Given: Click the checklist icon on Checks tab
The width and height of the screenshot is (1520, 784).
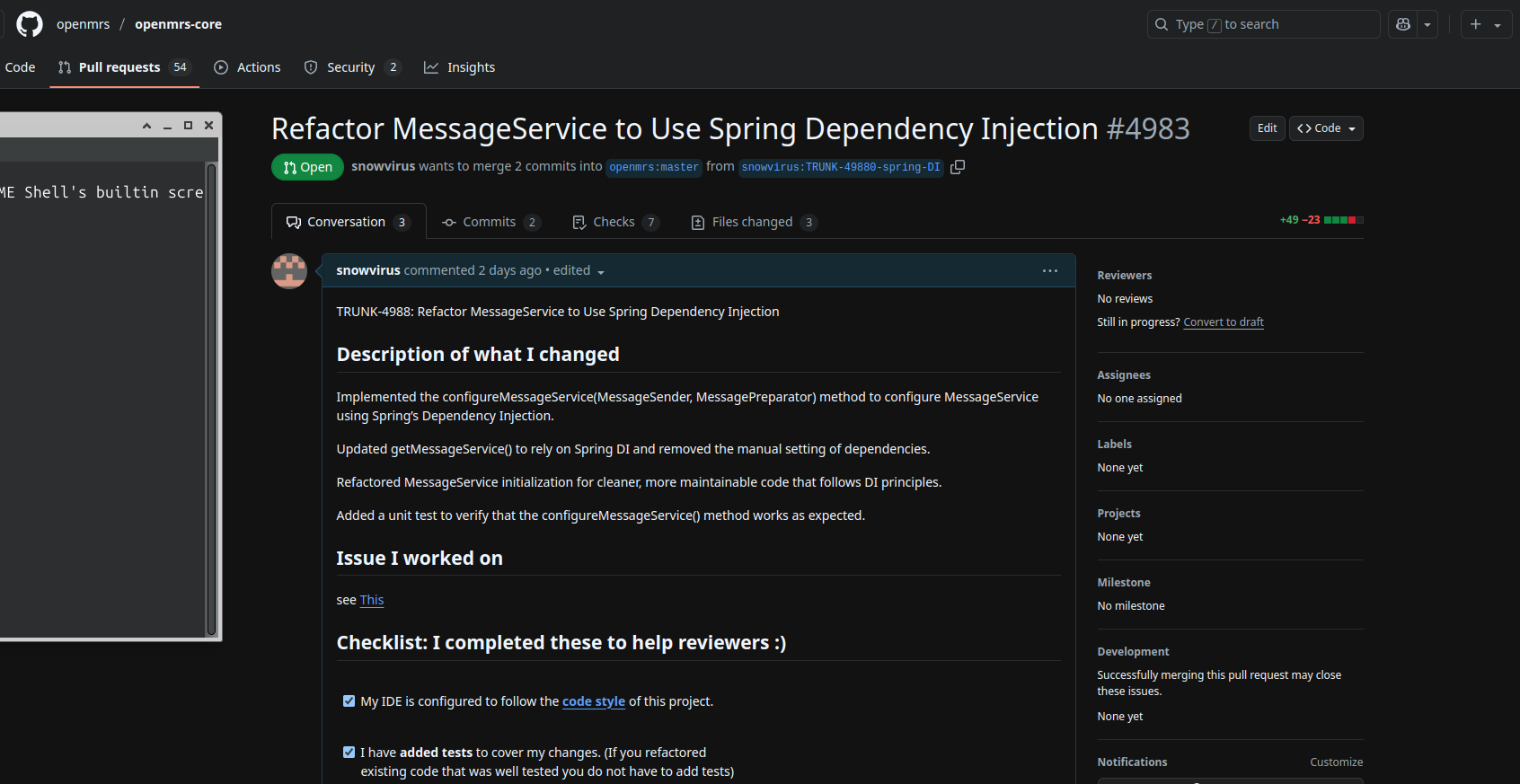Looking at the screenshot, I should pos(579,222).
